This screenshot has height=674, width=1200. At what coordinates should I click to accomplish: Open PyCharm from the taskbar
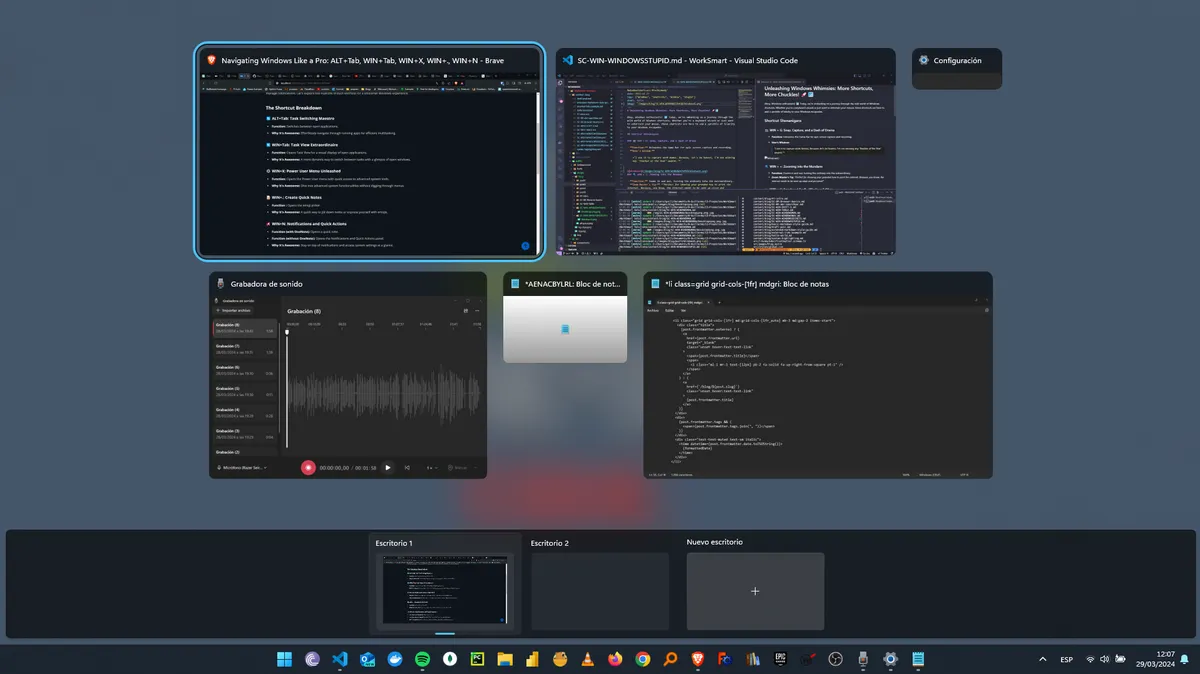(477, 659)
